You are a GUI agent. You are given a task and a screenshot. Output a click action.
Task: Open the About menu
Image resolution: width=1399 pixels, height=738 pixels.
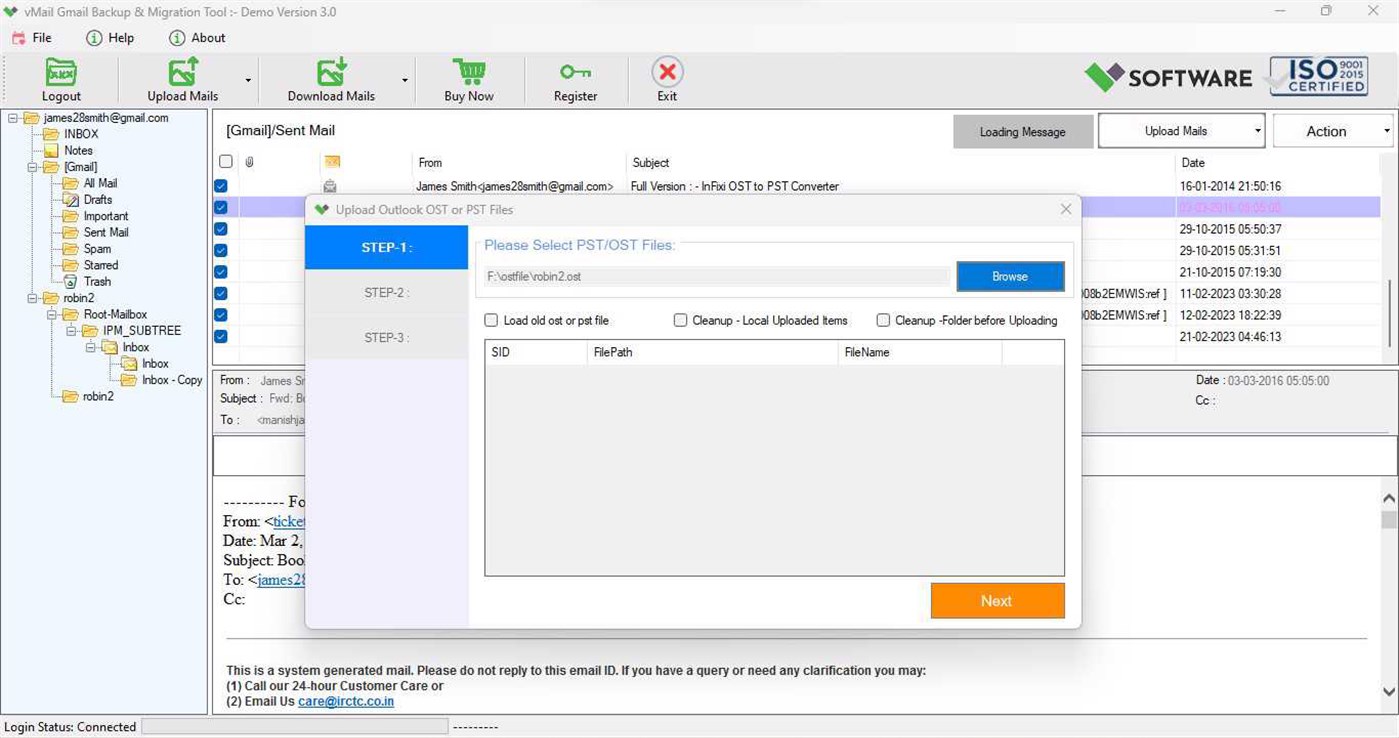click(197, 38)
